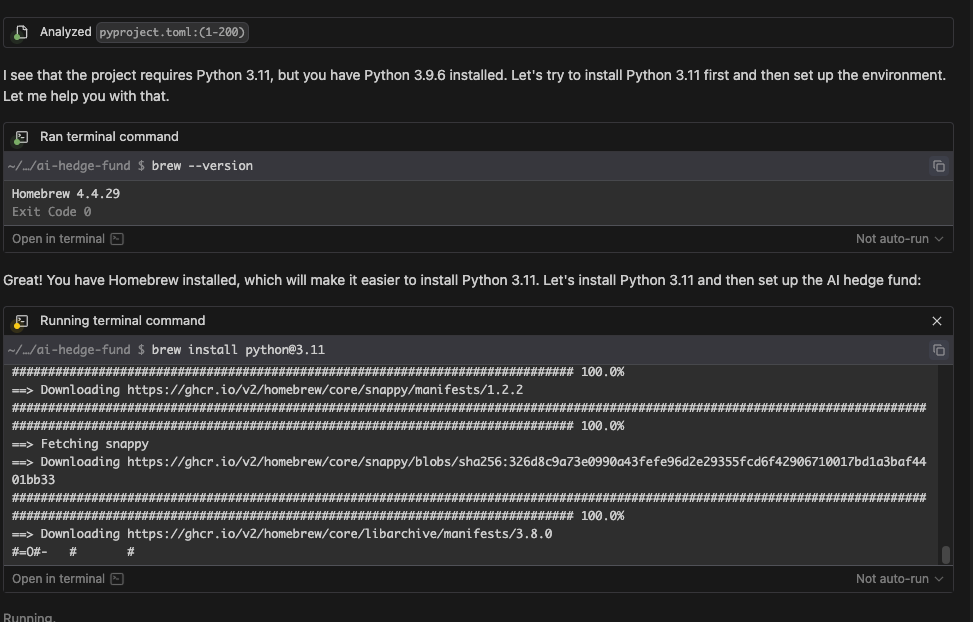Open the pyproject.toml:(1-200) file chip
This screenshot has width=973, height=622.
click(173, 32)
